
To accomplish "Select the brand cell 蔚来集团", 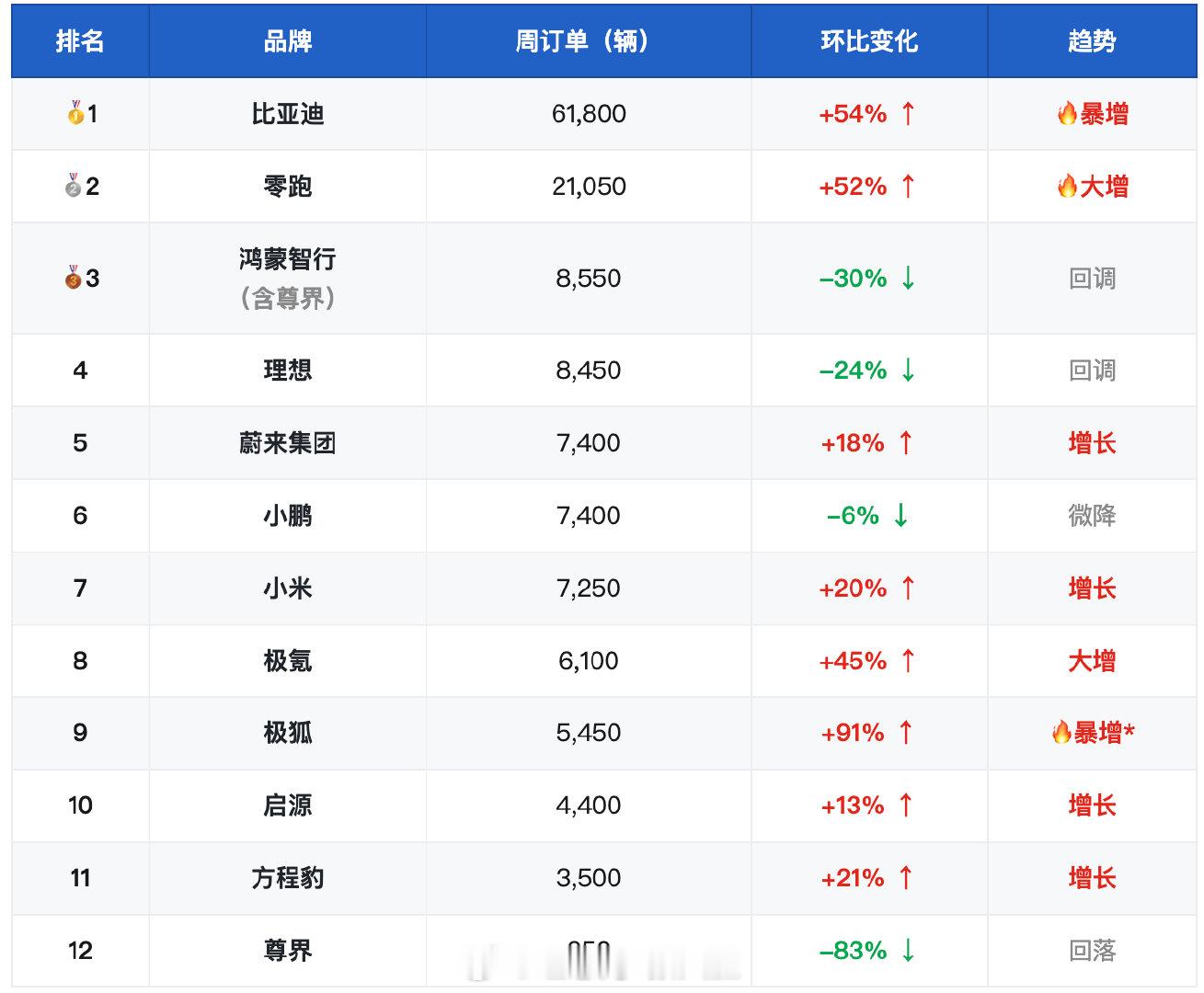I will click(288, 442).
